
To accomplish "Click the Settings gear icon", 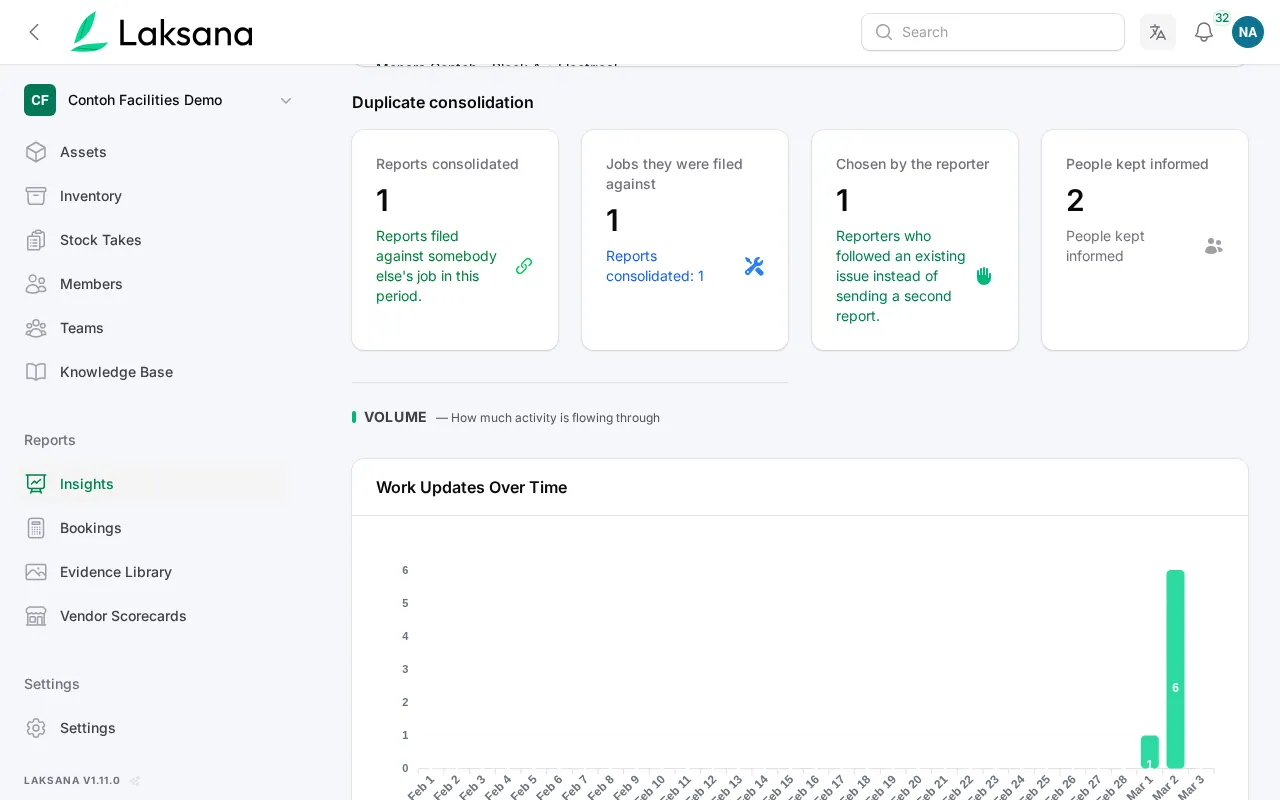I will (36, 728).
